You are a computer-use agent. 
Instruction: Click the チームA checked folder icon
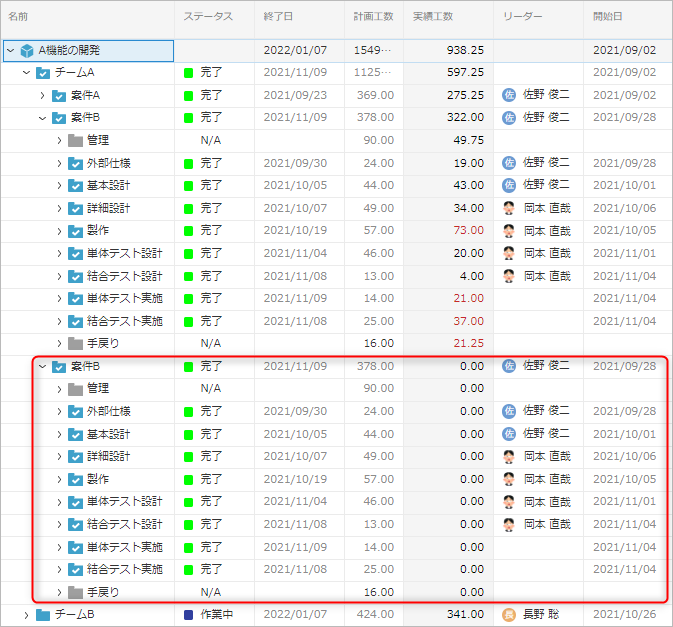tap(43, 73)
